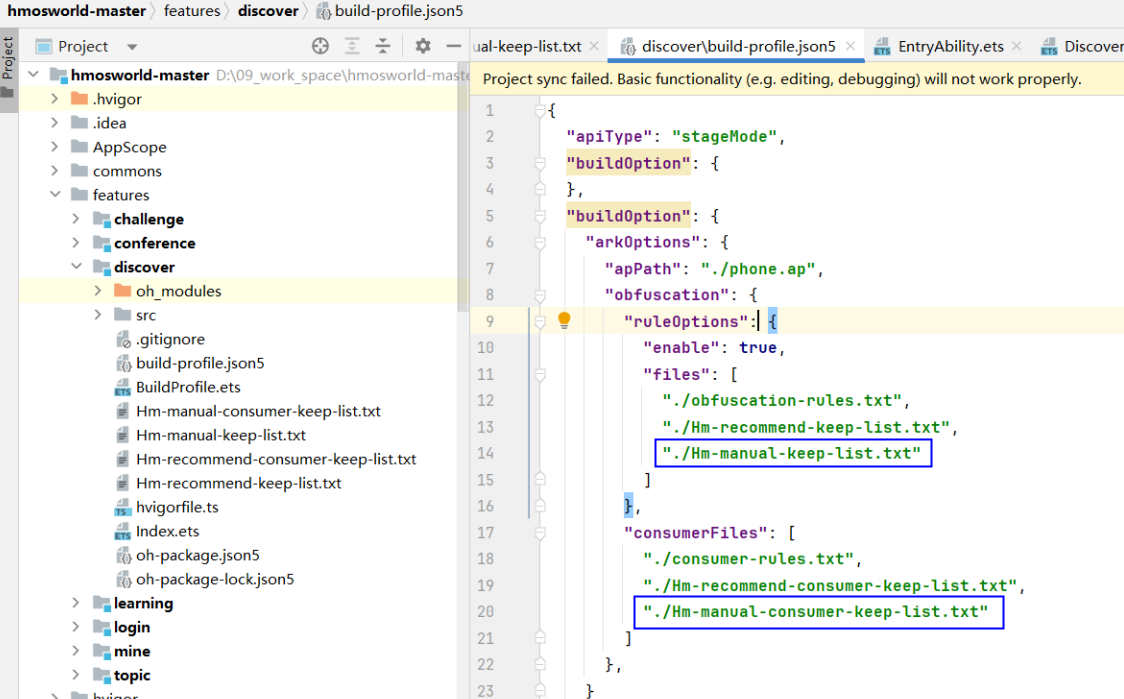Screen dimensions: 1124x699
Task: Click the locate opened file crosshair icon
Action: click(320, 46)
